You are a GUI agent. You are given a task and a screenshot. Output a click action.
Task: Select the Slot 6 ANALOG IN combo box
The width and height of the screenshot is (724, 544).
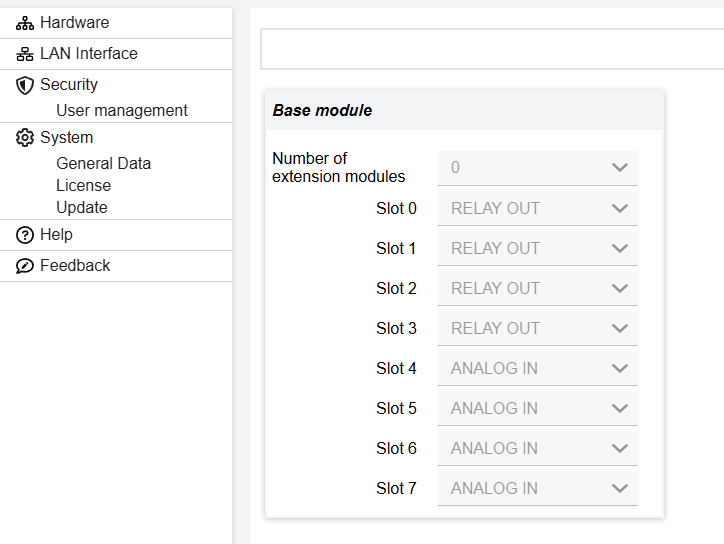[537, 448]
